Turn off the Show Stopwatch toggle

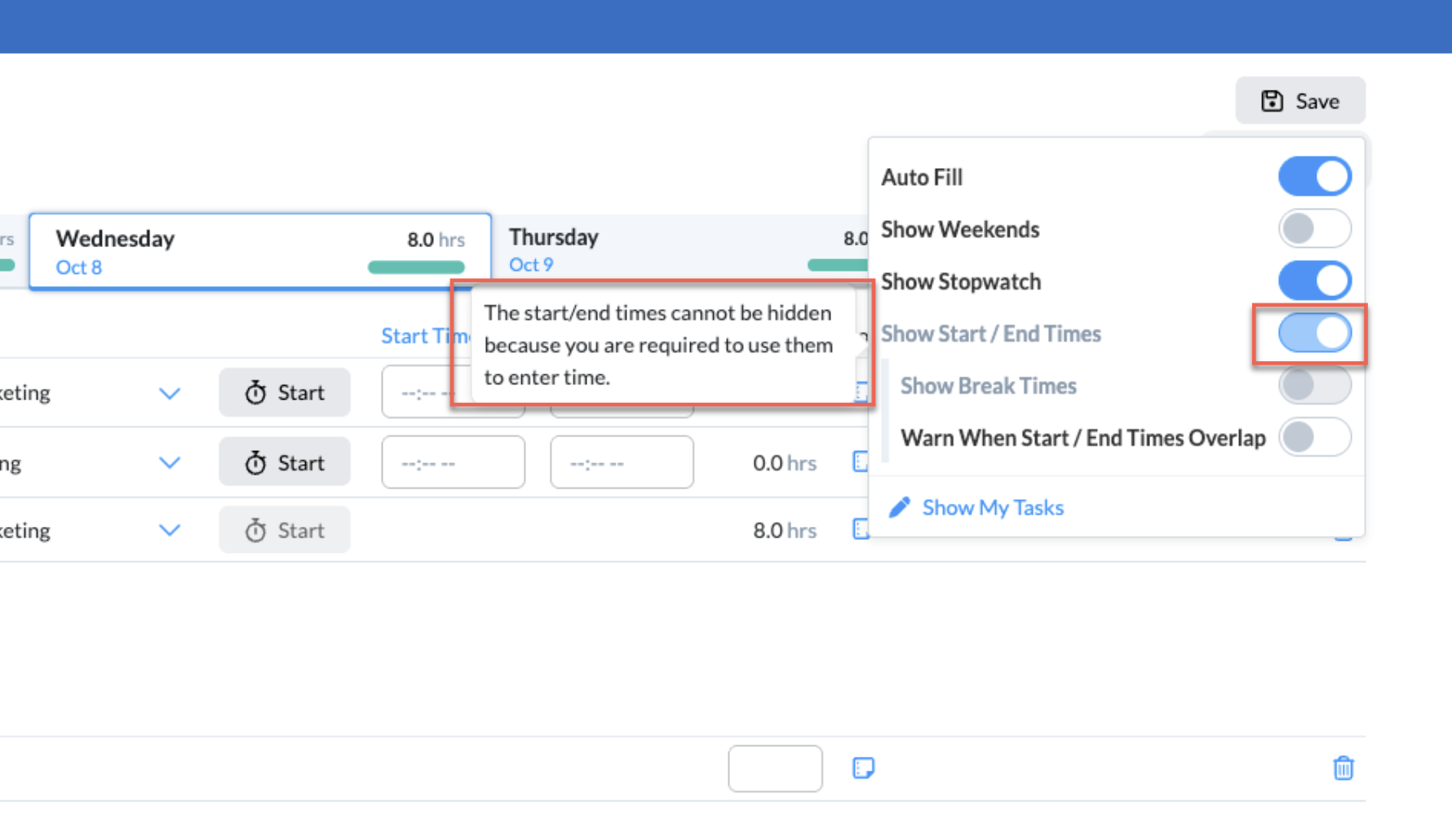click(x=1314, y=281)
